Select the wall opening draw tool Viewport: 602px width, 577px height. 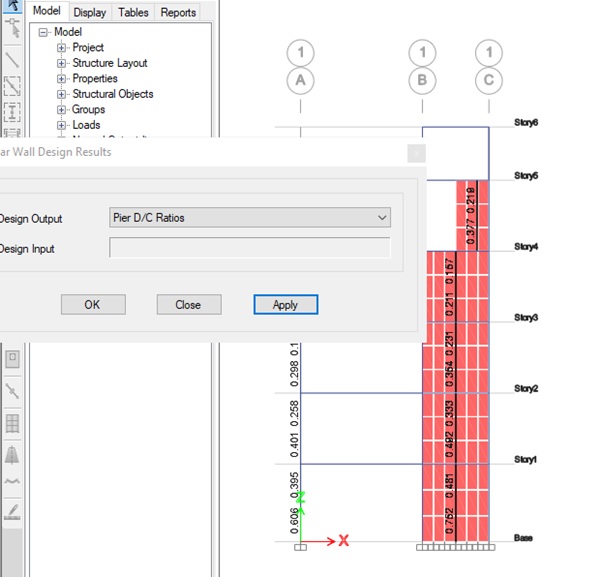12,357
